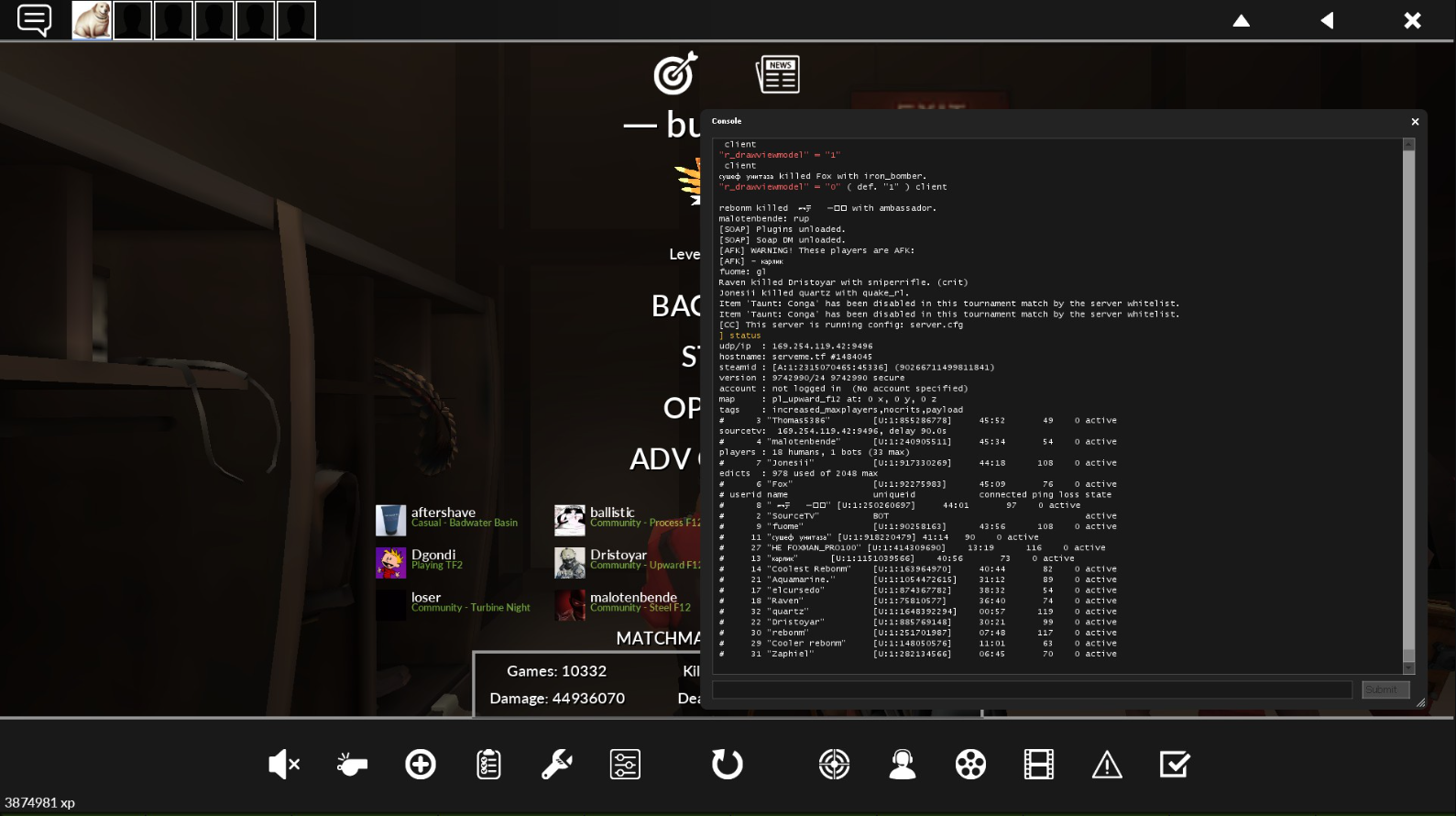The image size is (1456, 816).
Task: Click the warning triangle icon
Action: point(1107,765)
